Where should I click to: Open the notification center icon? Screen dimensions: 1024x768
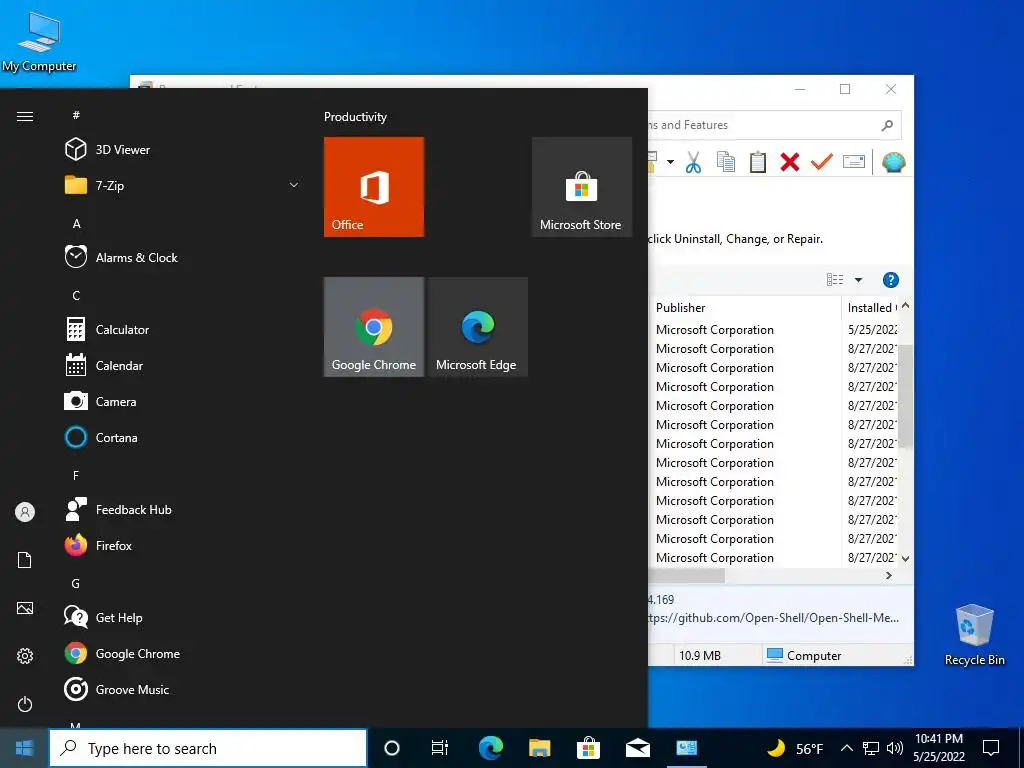coord(991,748)
